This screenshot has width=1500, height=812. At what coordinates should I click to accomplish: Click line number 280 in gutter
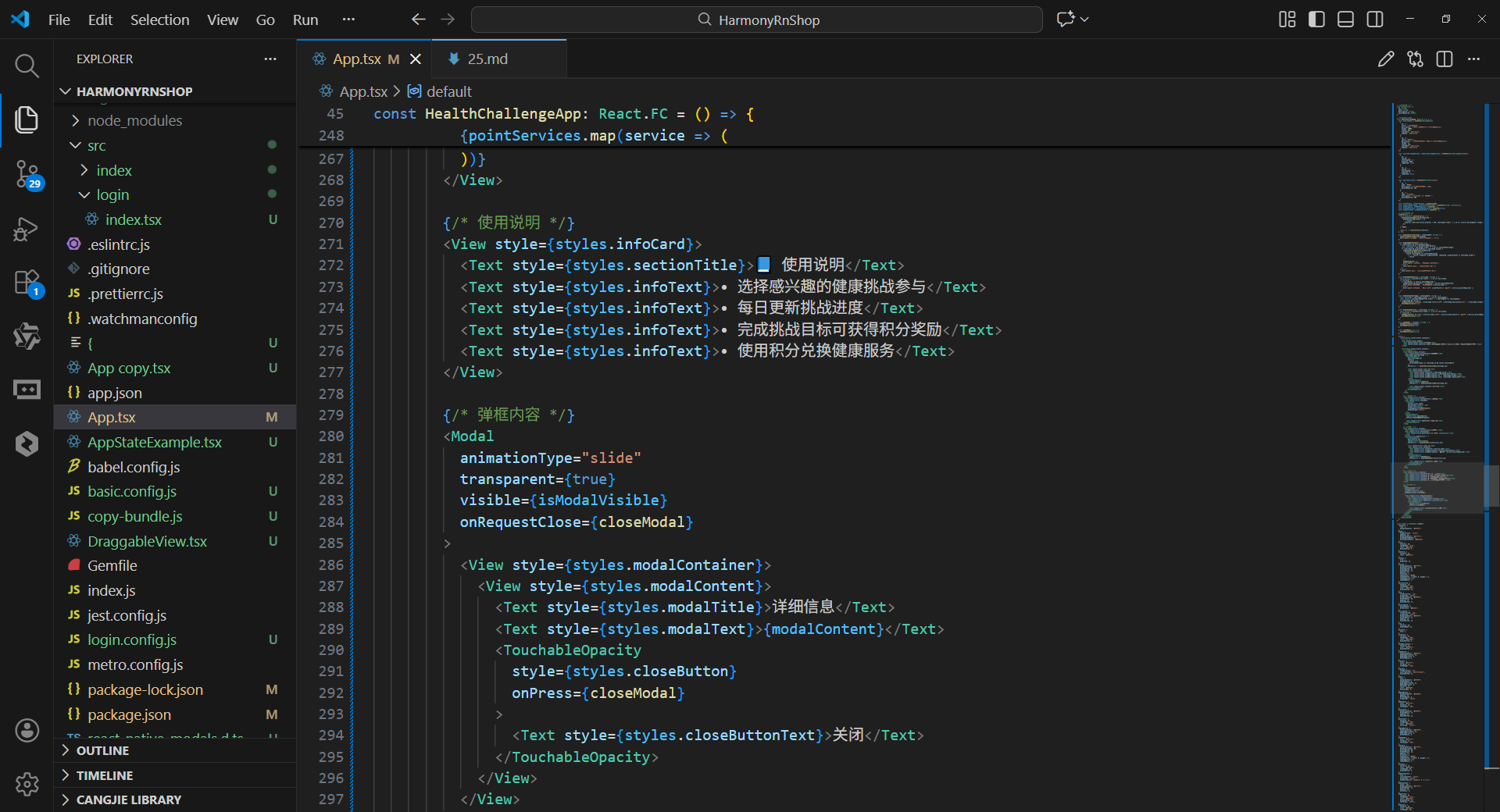pos(331,436)
